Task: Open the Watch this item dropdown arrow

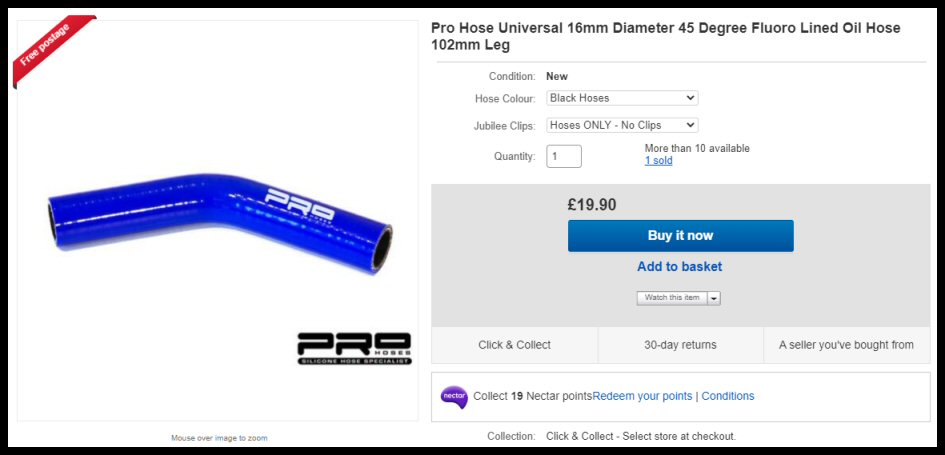Action: click(714, 298)
